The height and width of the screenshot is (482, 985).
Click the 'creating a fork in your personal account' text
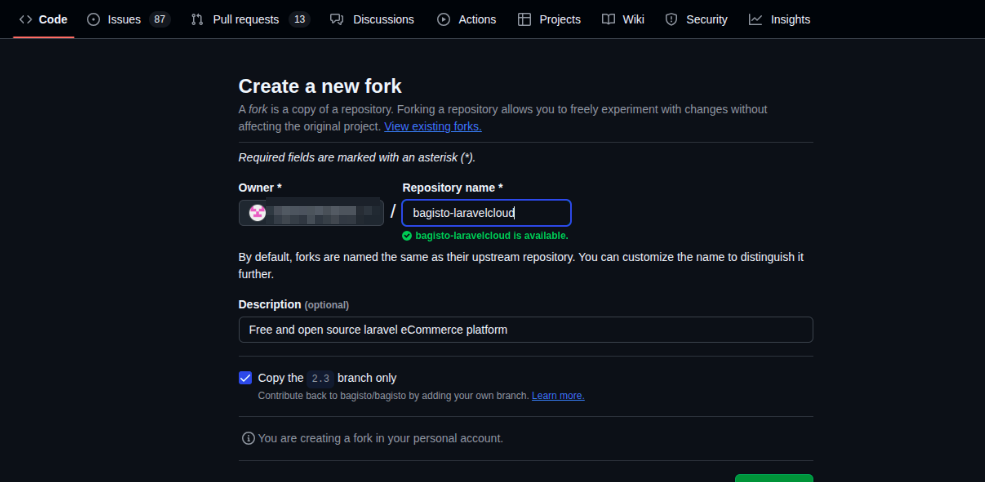pos(380,438)
